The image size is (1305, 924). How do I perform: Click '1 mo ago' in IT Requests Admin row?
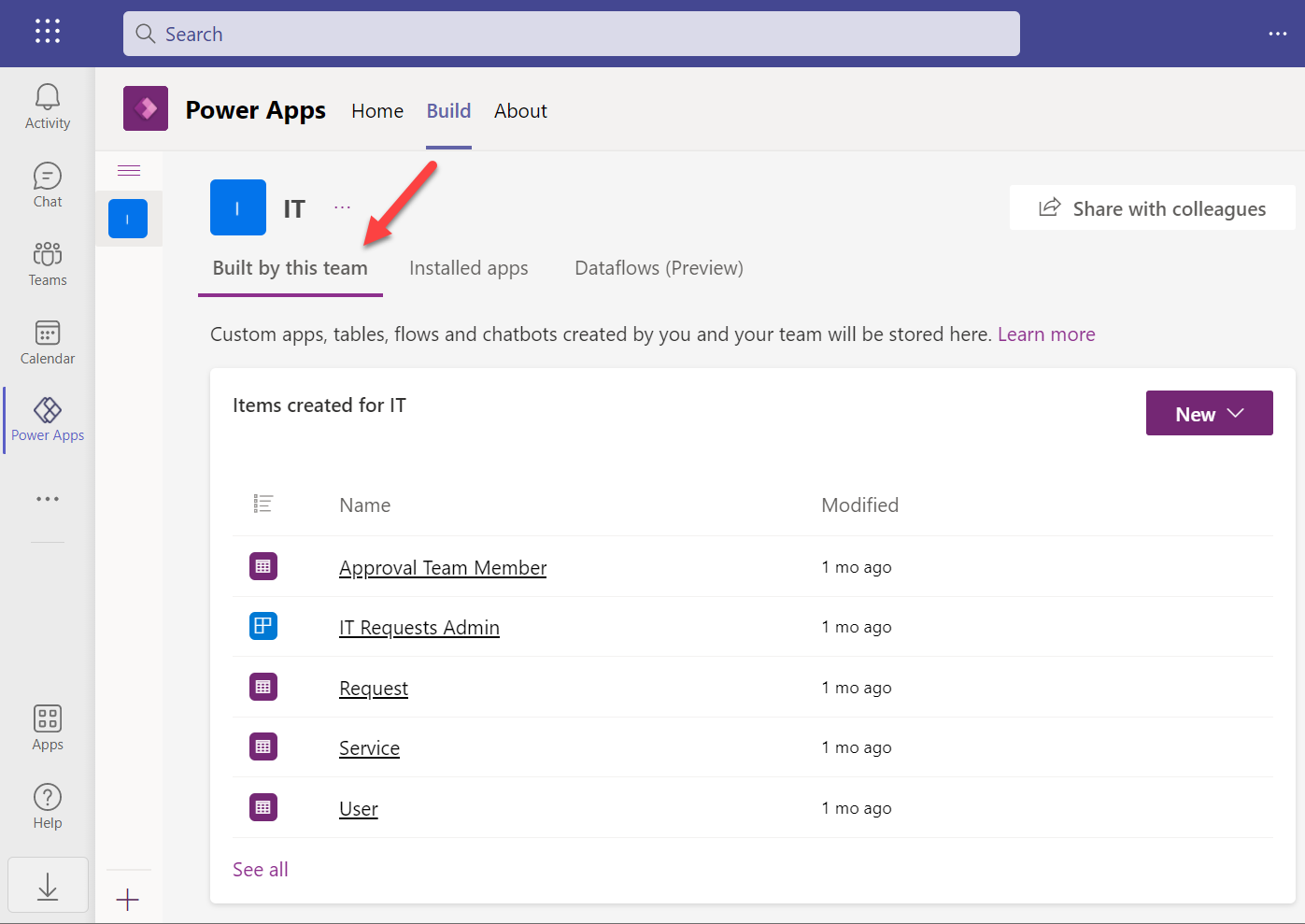pos(857,627)
